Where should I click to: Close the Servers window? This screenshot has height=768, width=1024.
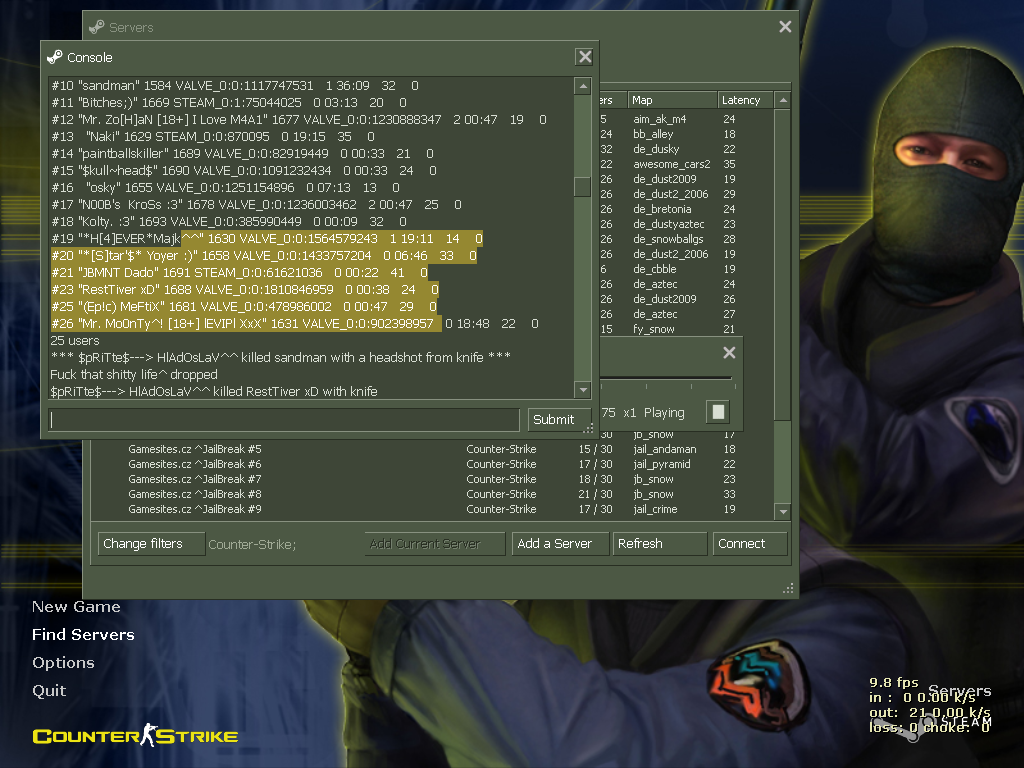point(785,26)
